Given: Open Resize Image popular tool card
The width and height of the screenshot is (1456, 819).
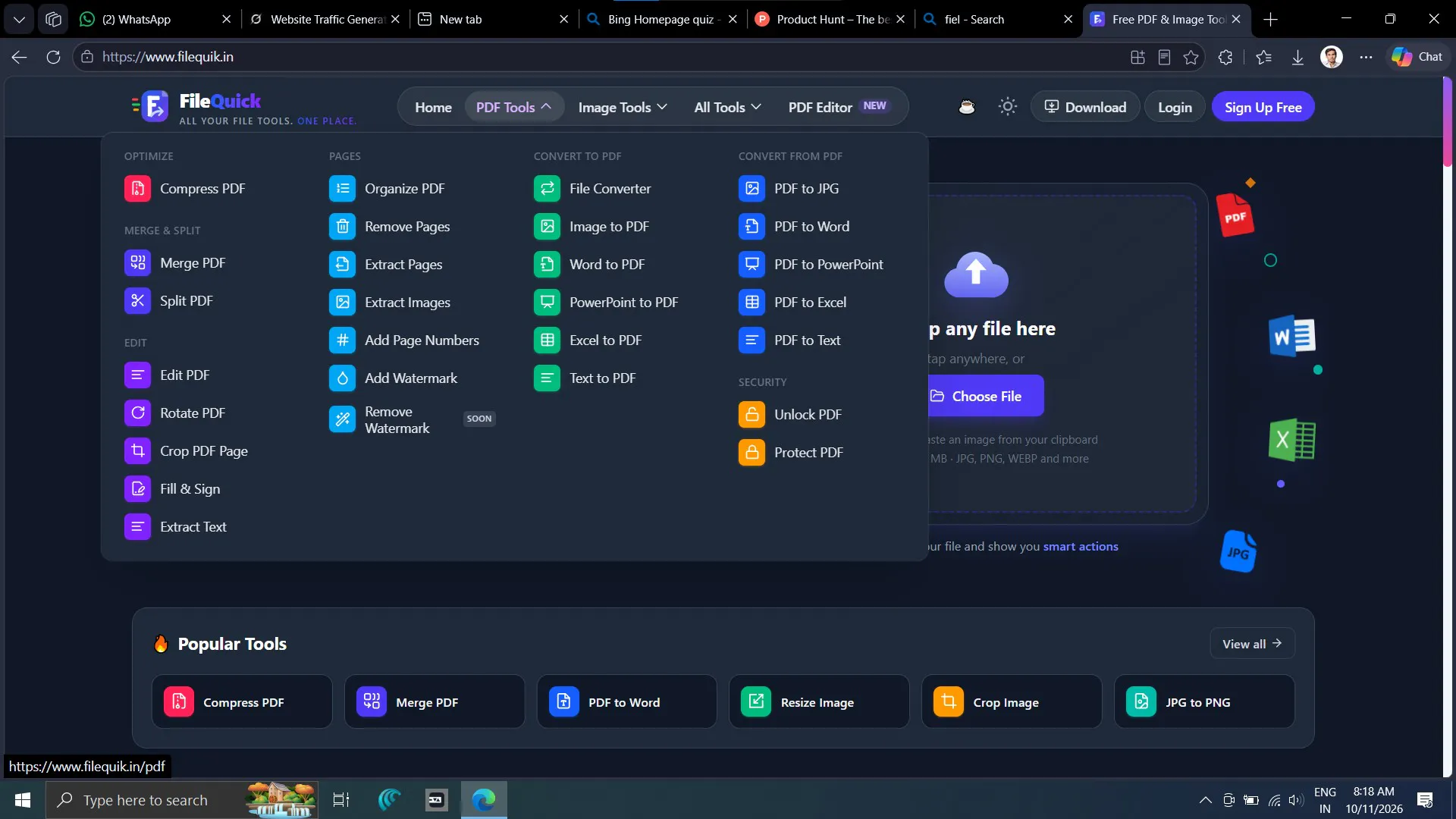Looking at the screenshot, I should point(819,702).
